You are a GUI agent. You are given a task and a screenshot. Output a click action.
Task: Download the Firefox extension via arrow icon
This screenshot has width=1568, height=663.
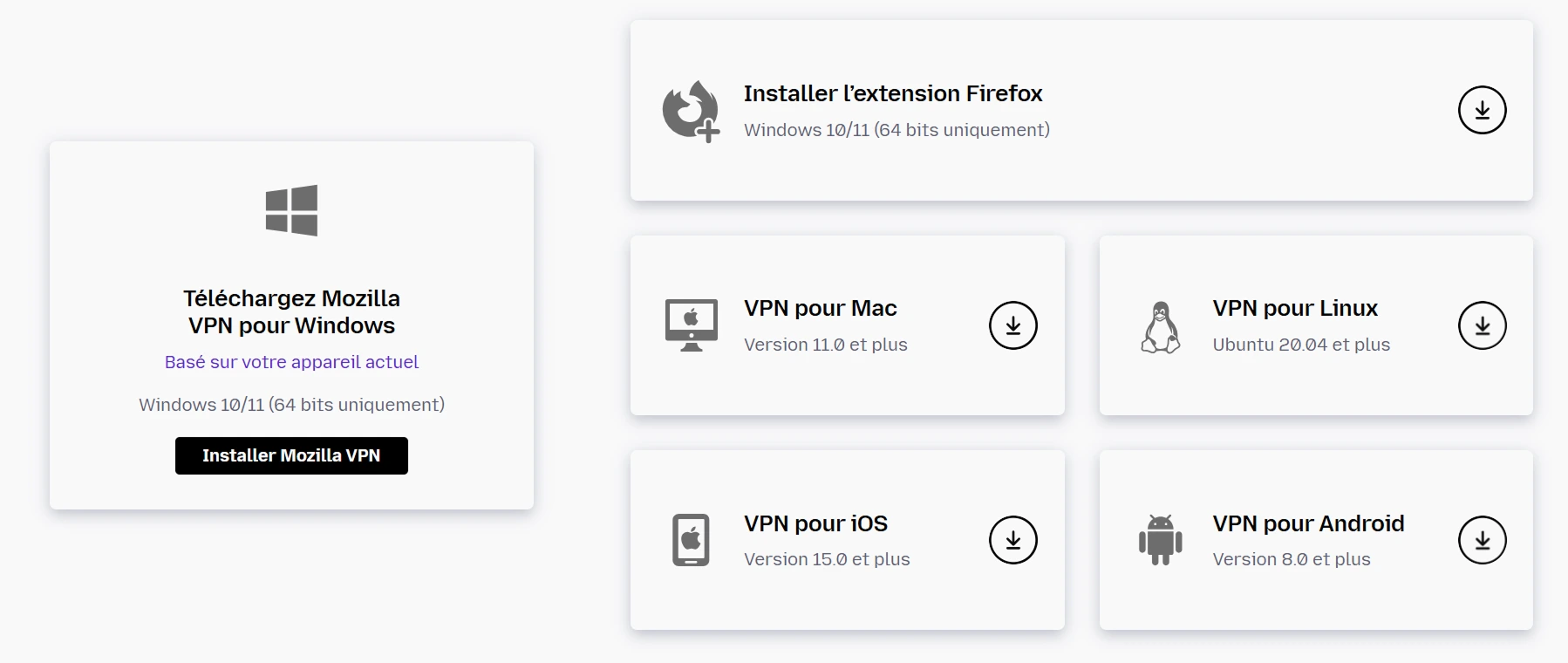[x=1482, y=110]
